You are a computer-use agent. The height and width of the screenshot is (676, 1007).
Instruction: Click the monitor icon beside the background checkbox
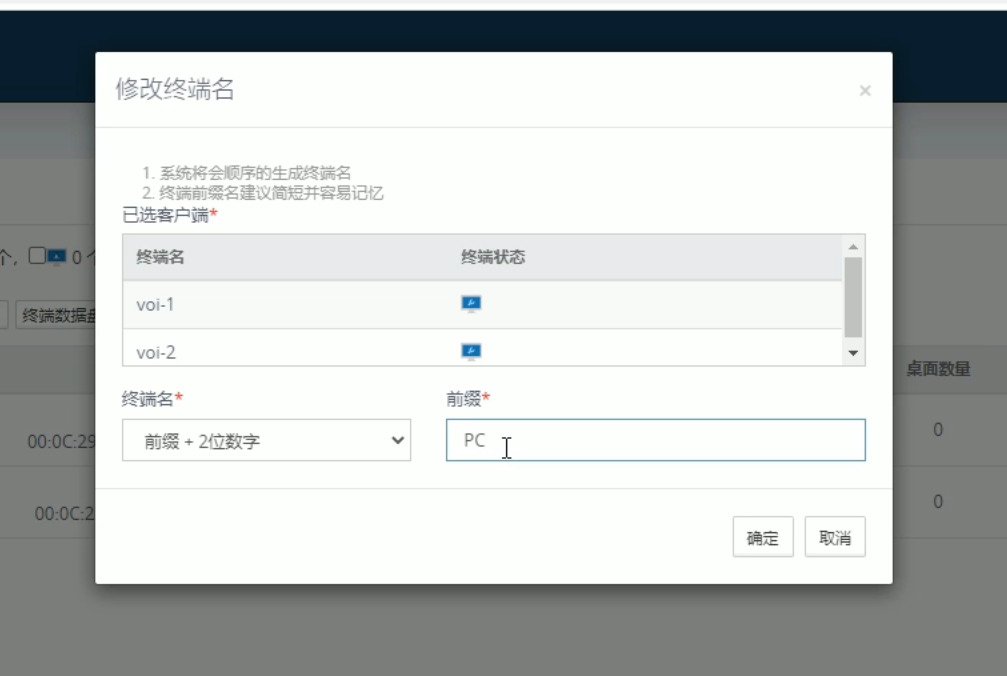click(57, 257)
